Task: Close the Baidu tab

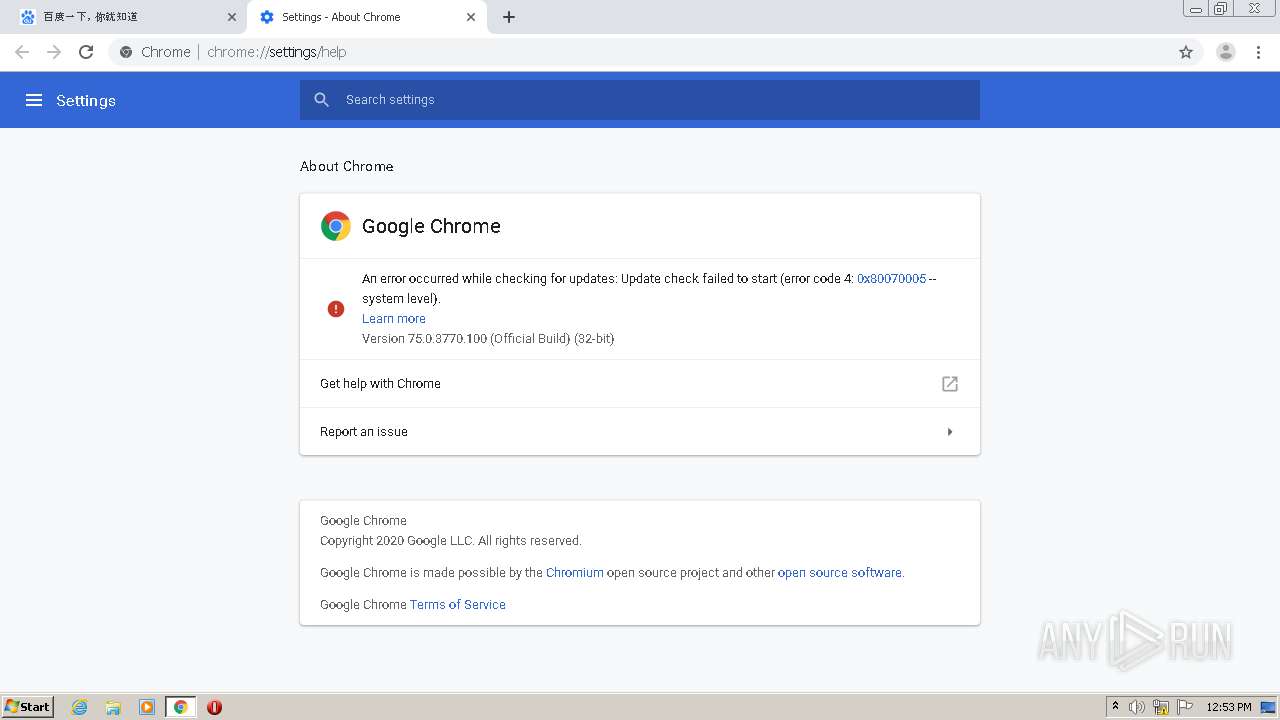Action: (232, 17)
